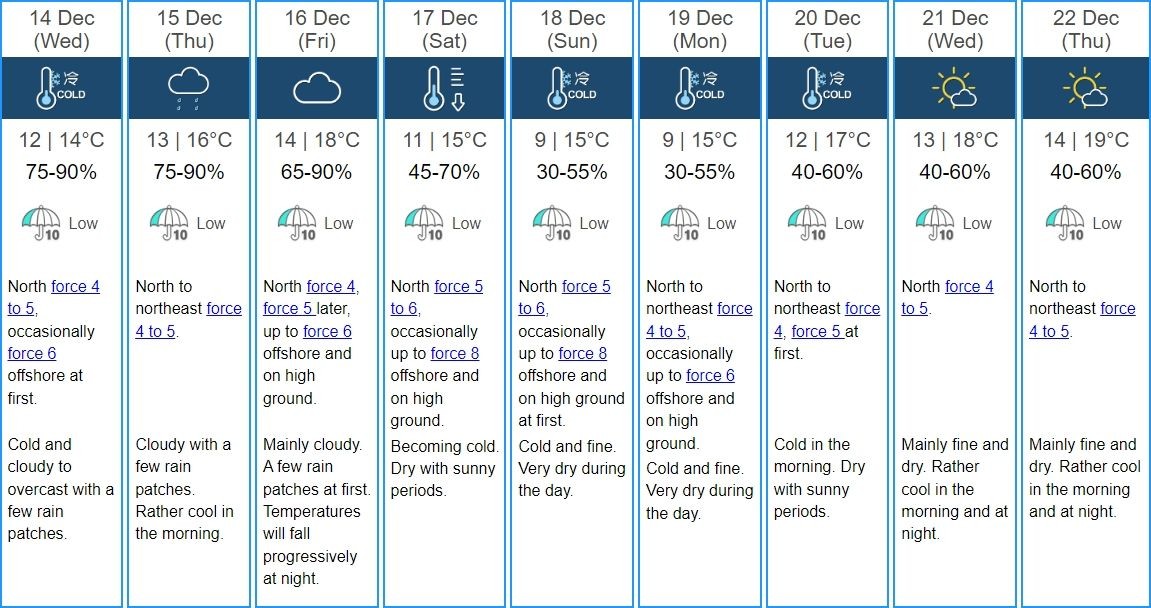The width and height of the screenshot is (1151, 608).
Task: Select the cold weather icon for 18 Dec
Action: coord(571,88)
